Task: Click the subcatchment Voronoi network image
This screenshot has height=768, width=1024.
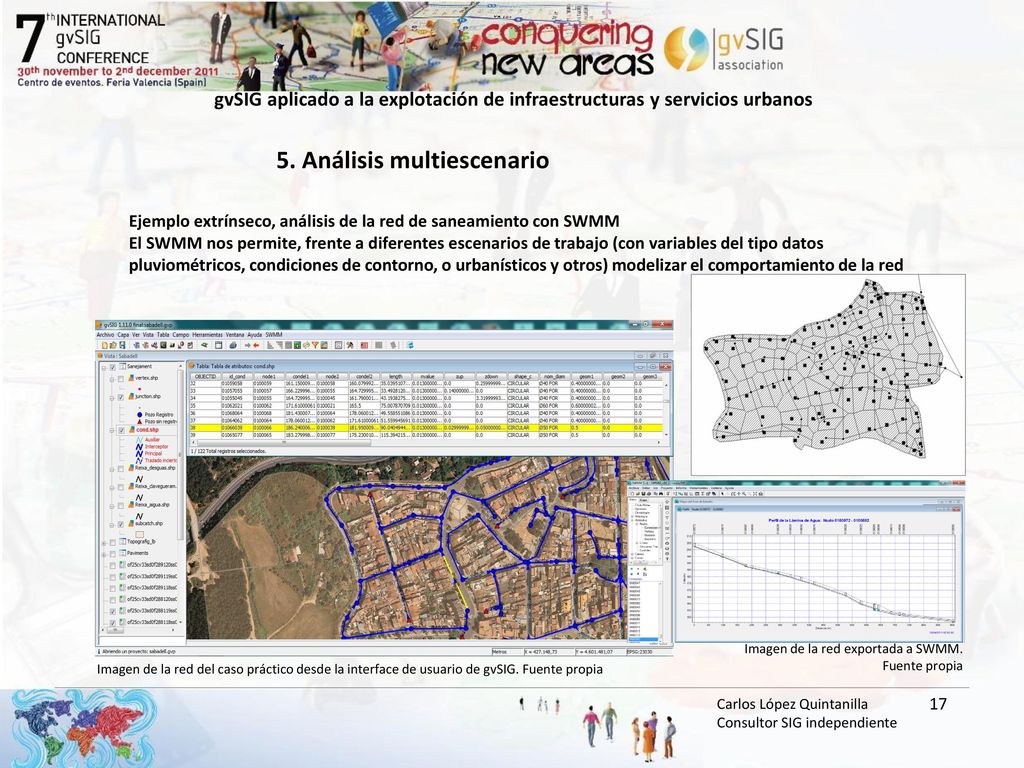Action: pos(828,375)
